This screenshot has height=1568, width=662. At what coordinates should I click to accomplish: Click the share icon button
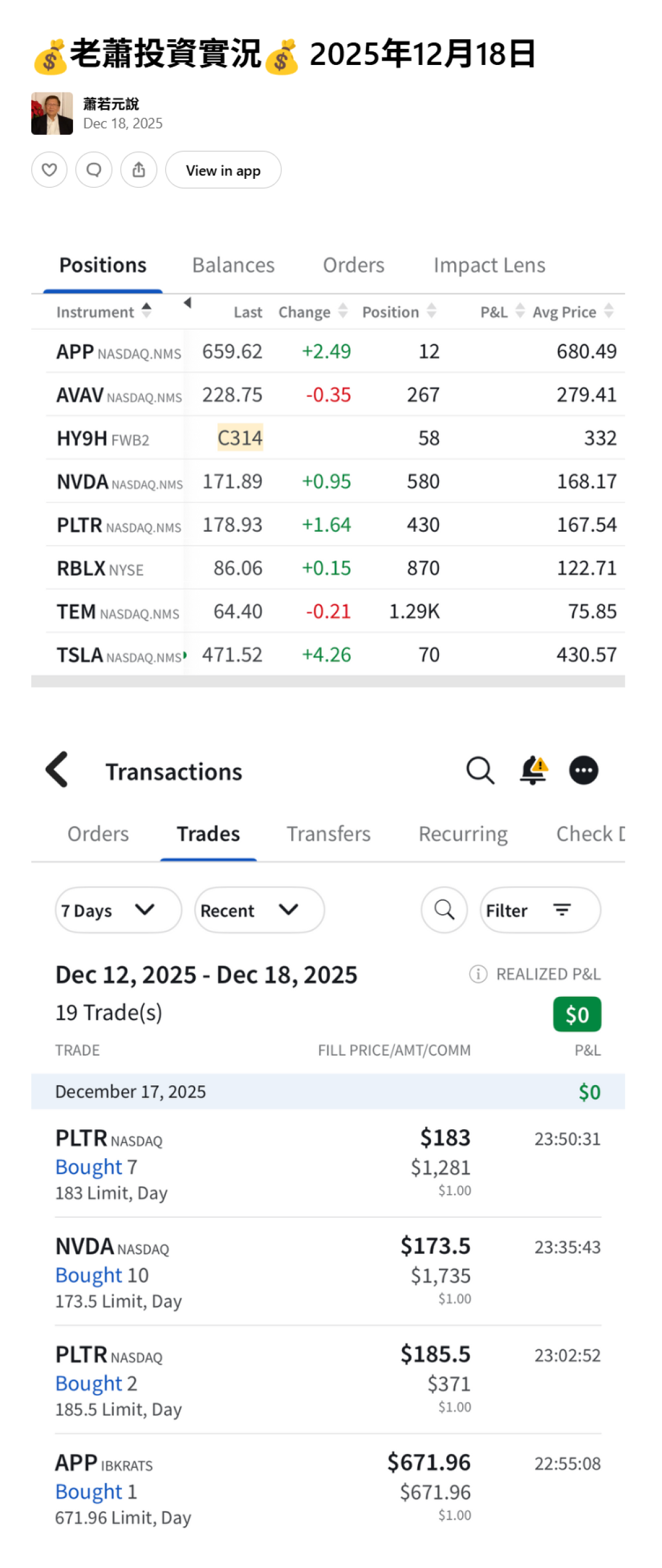tap(139, 170)
